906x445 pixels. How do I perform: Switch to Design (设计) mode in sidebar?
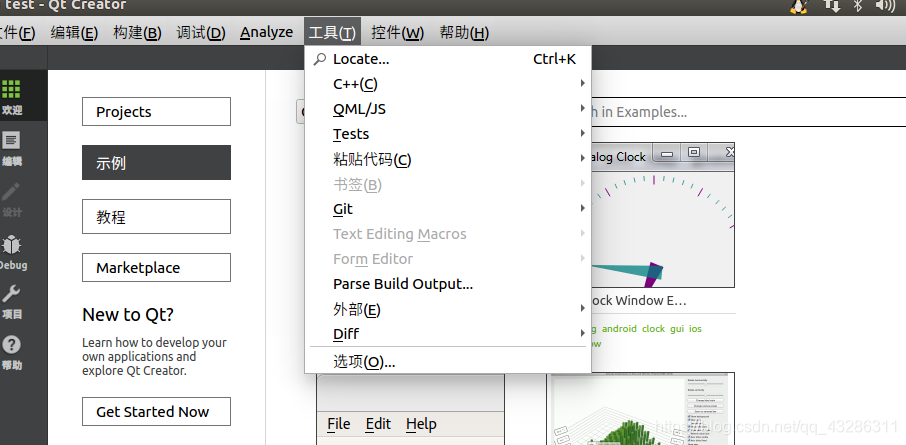[12, 199]
